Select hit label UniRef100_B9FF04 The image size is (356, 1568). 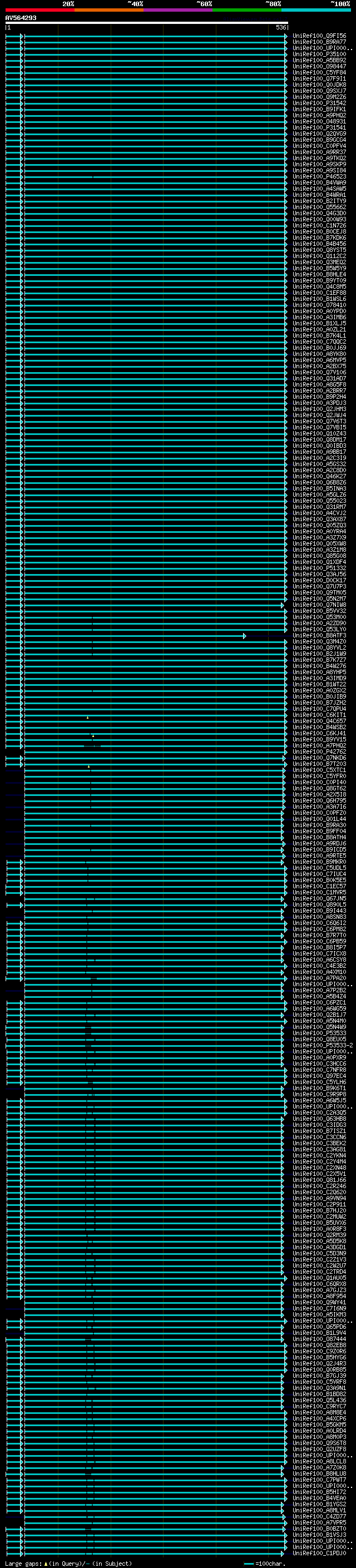pos(319,831)
